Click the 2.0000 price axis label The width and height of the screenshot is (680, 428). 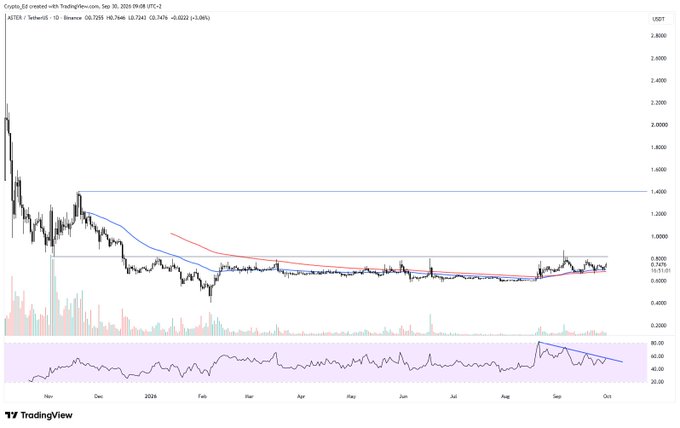click(658, 125)
